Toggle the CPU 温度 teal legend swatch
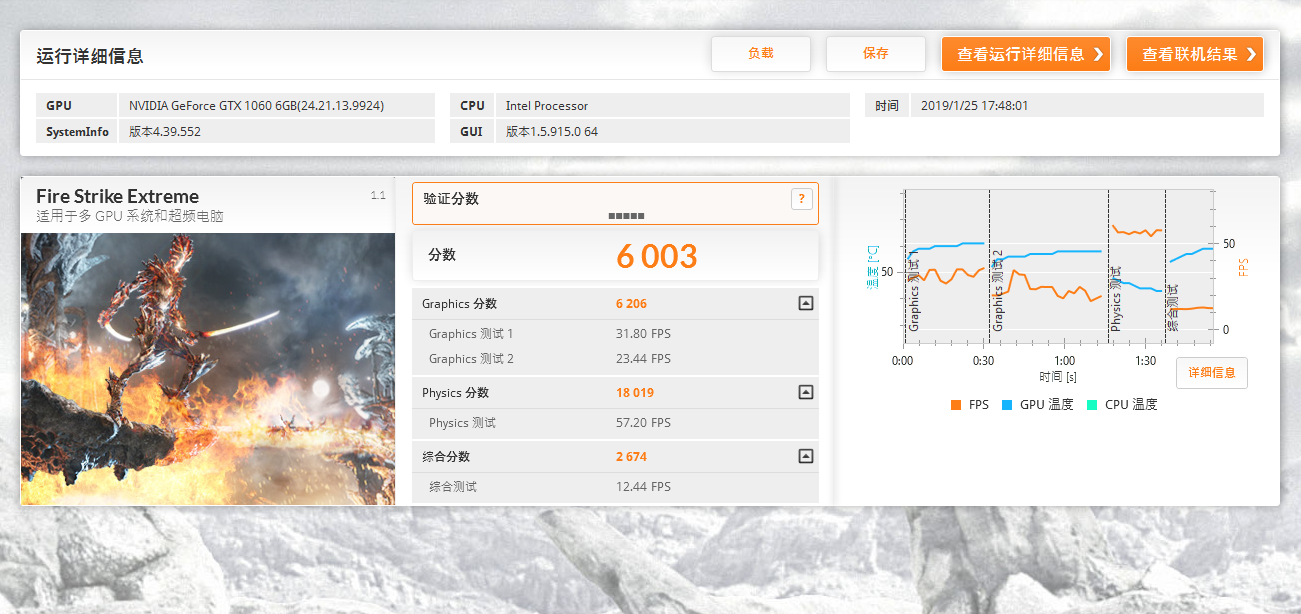The width and height of the screenshot is (1301, 614). point(1092,405)
